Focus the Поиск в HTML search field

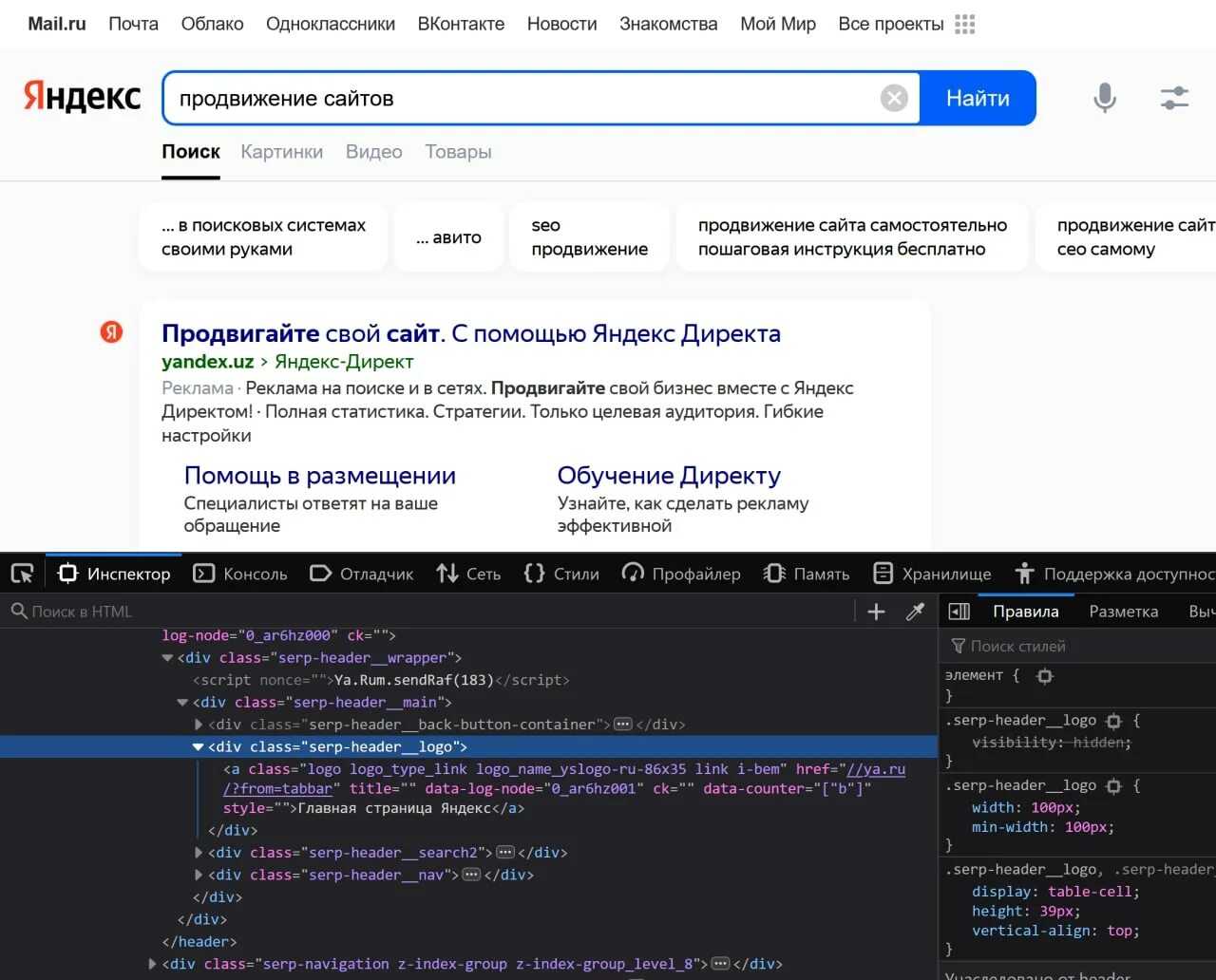coord(427,612)
